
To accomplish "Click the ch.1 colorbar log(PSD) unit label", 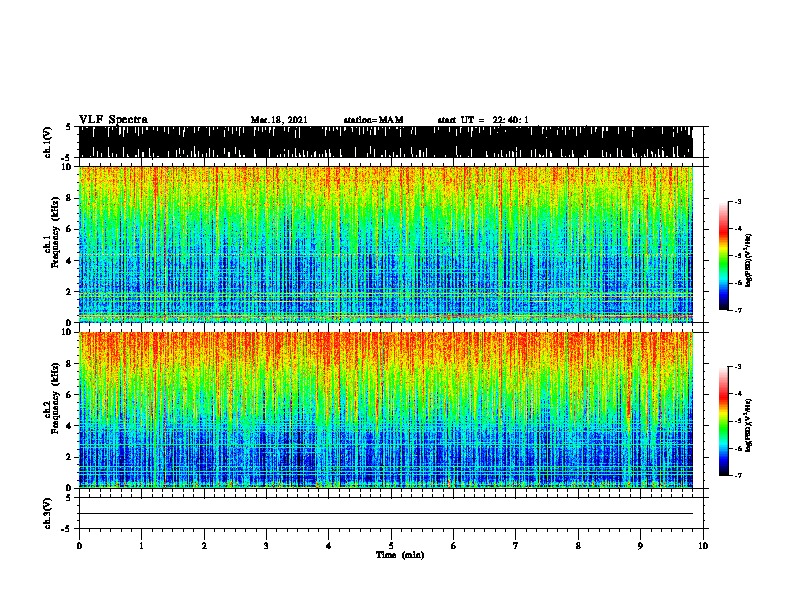I will [748, 260].
